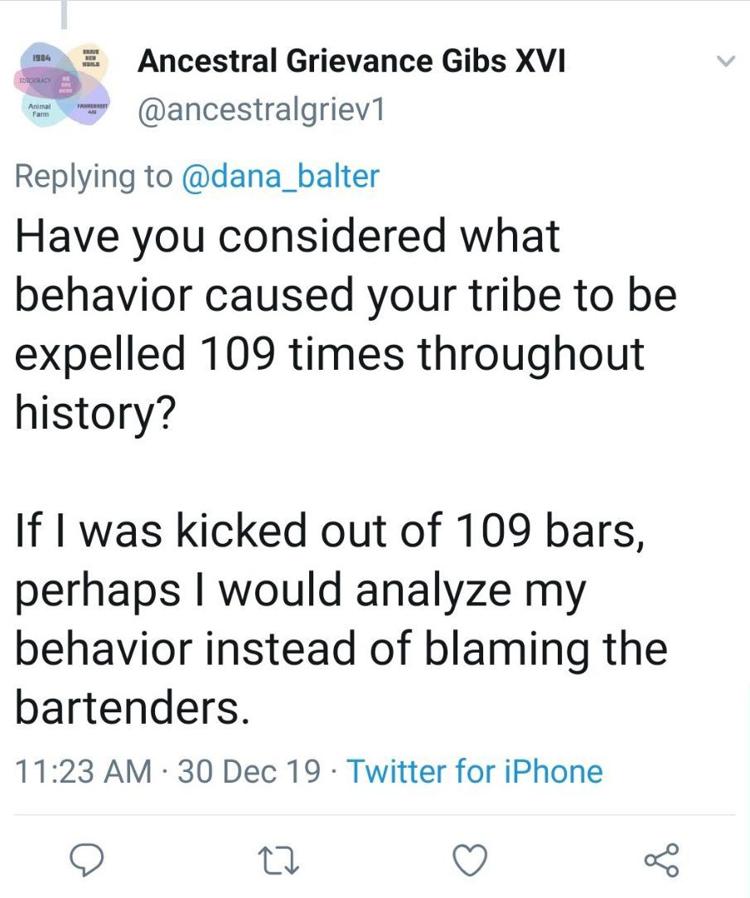Select the Animal Farm circle in avatar
Image resolution: width=750 pixels, height=898 pixels.
pyautogui.click(x=40, y=107)
